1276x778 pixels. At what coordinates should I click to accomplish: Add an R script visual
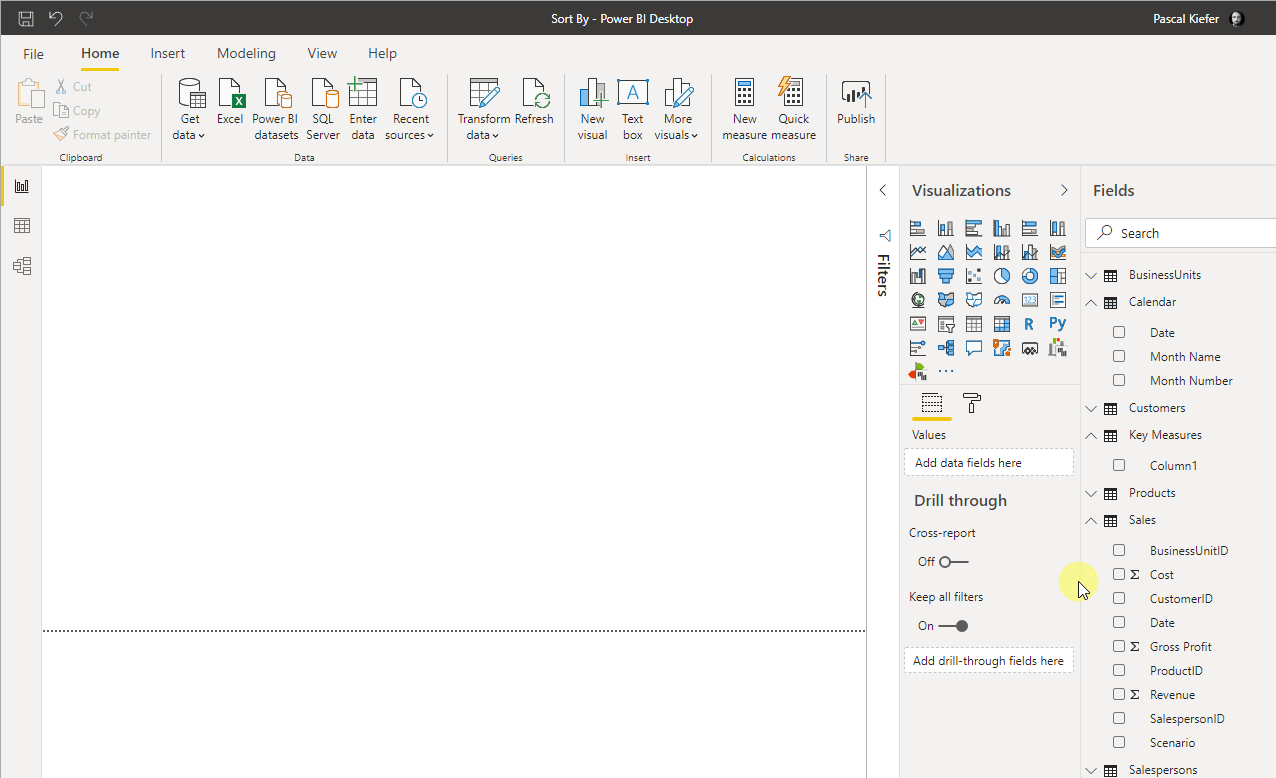1029,323
